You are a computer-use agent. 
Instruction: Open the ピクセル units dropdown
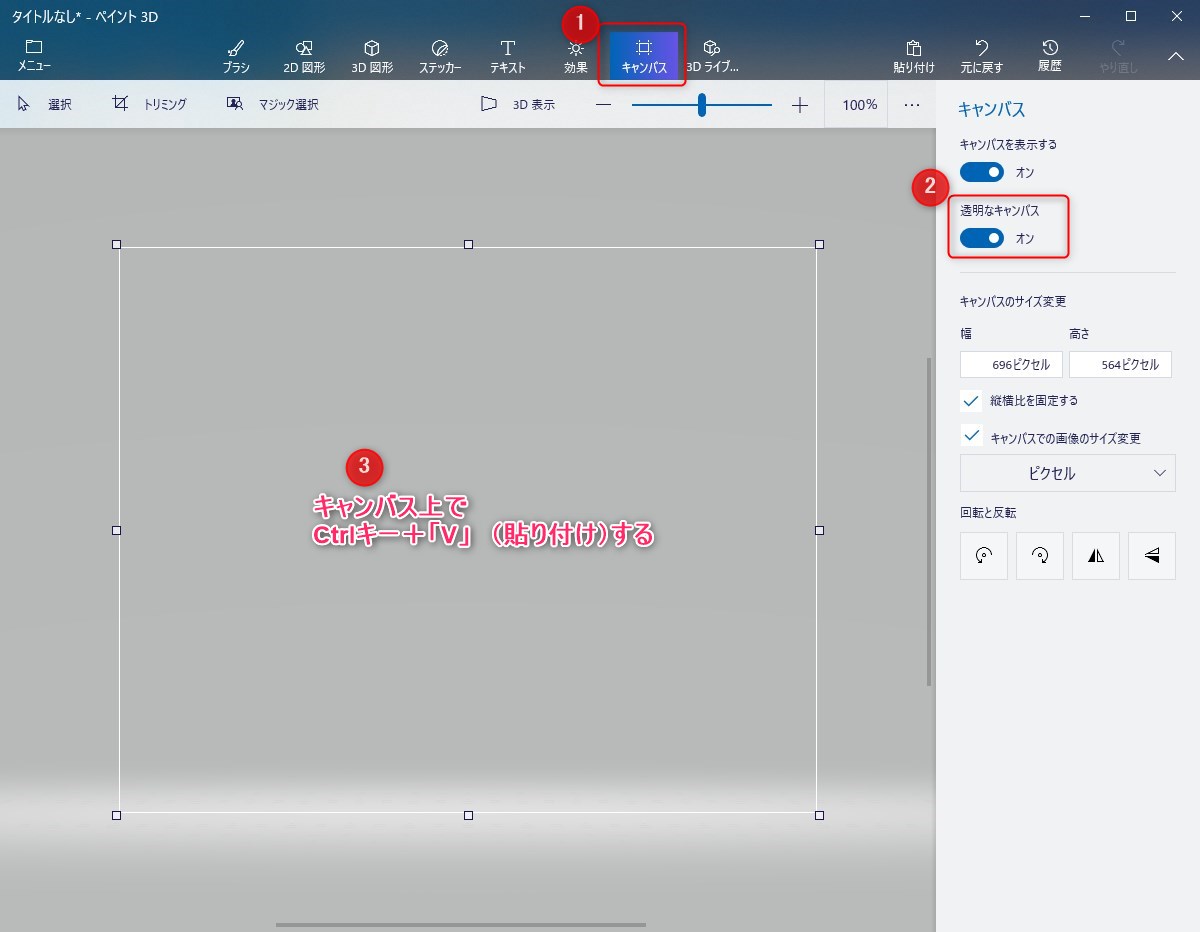(x=1067, y=473)
